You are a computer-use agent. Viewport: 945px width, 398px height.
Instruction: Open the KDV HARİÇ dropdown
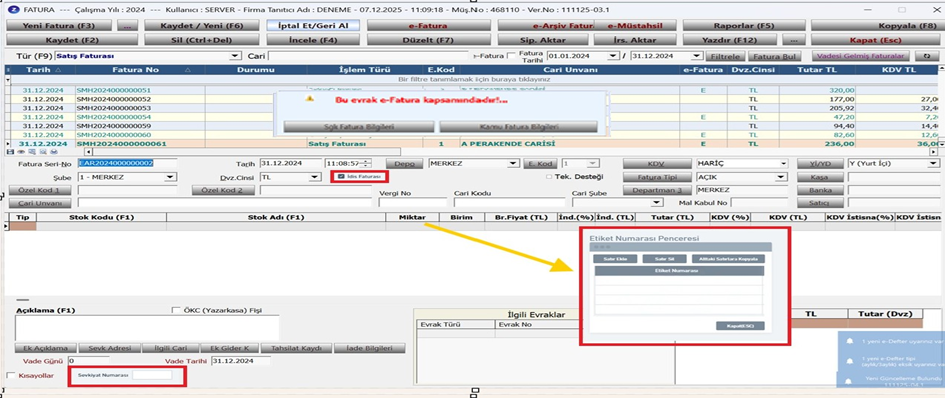(783, 164)
